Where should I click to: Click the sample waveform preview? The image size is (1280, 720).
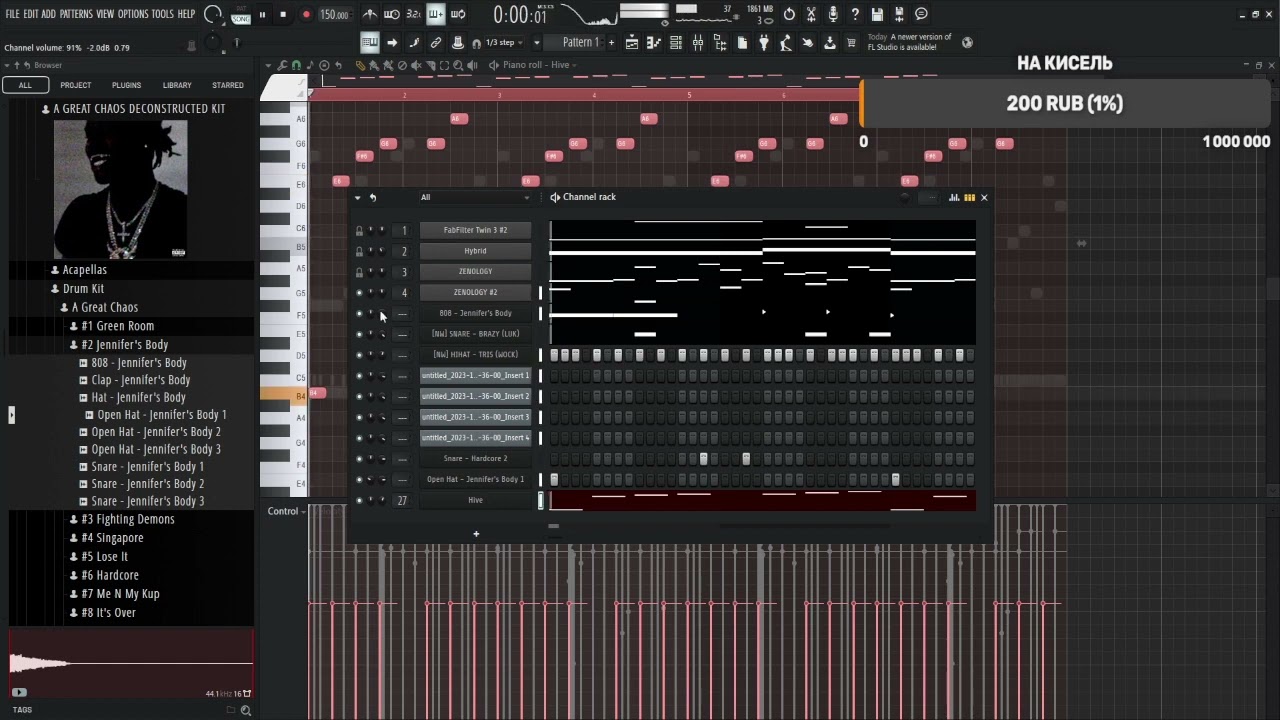click(x=130, y=663)
